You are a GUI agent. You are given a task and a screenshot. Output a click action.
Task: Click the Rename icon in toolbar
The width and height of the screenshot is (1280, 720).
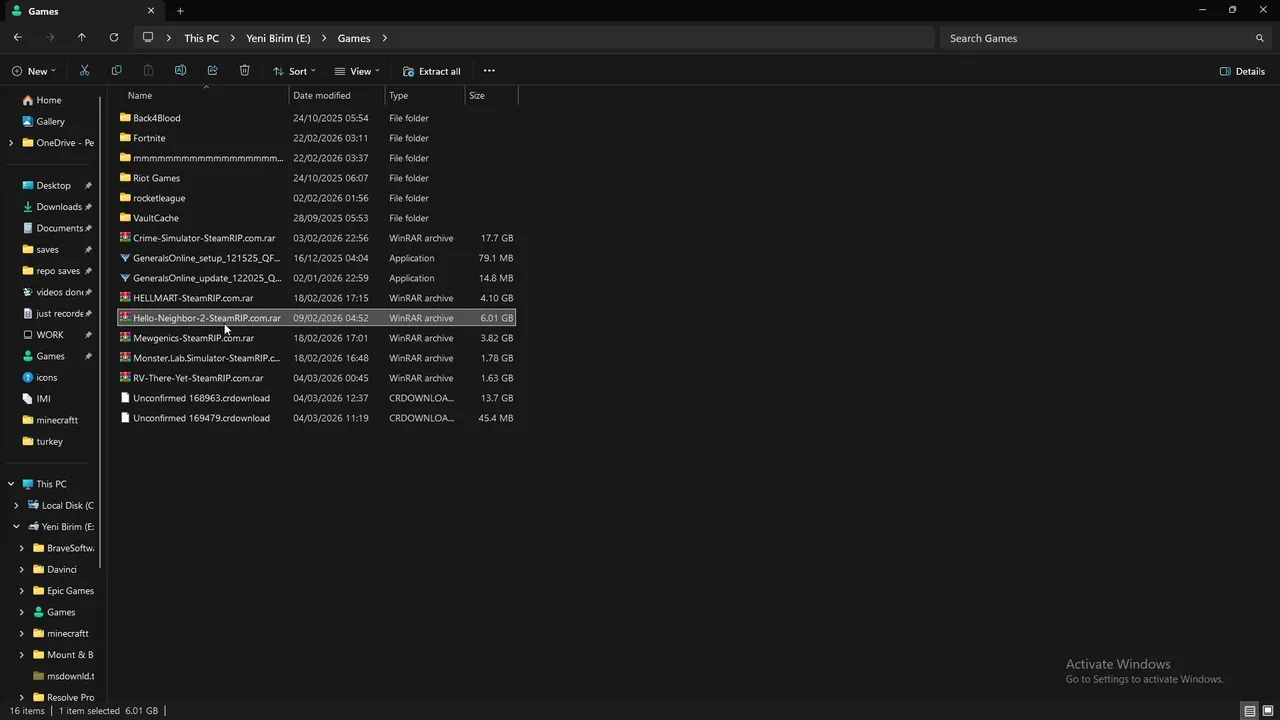click(180, 71)
